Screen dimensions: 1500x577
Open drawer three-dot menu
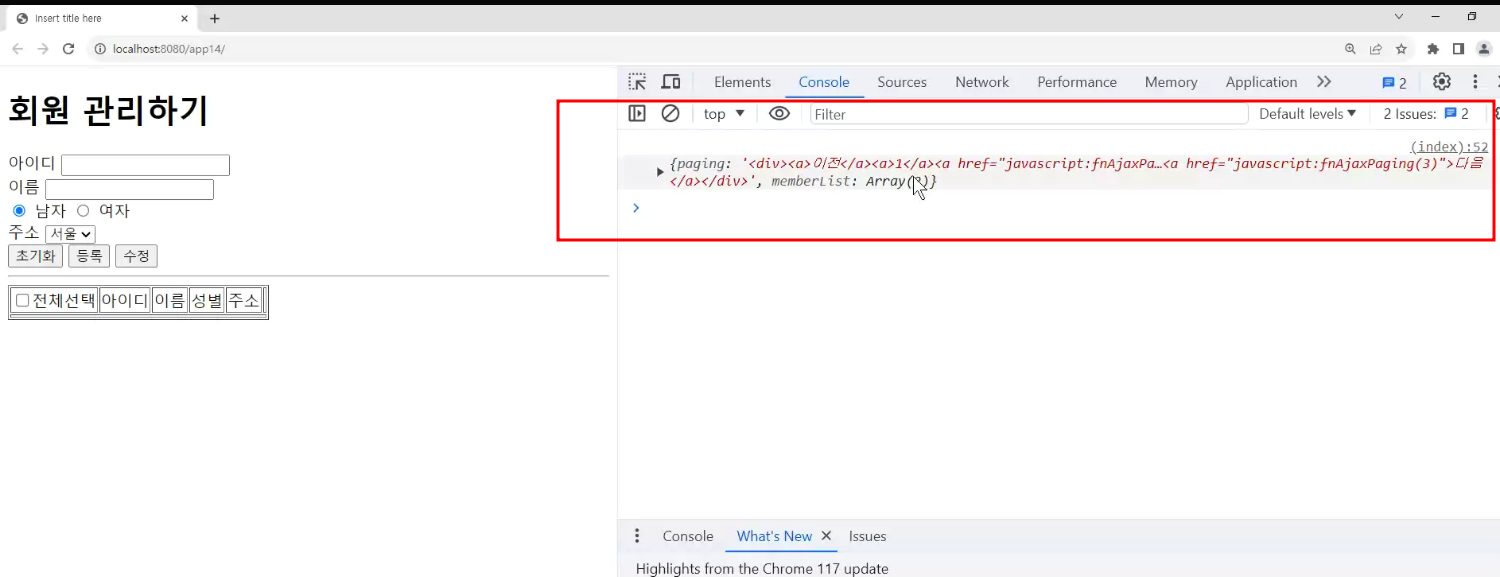click(637, 536)
